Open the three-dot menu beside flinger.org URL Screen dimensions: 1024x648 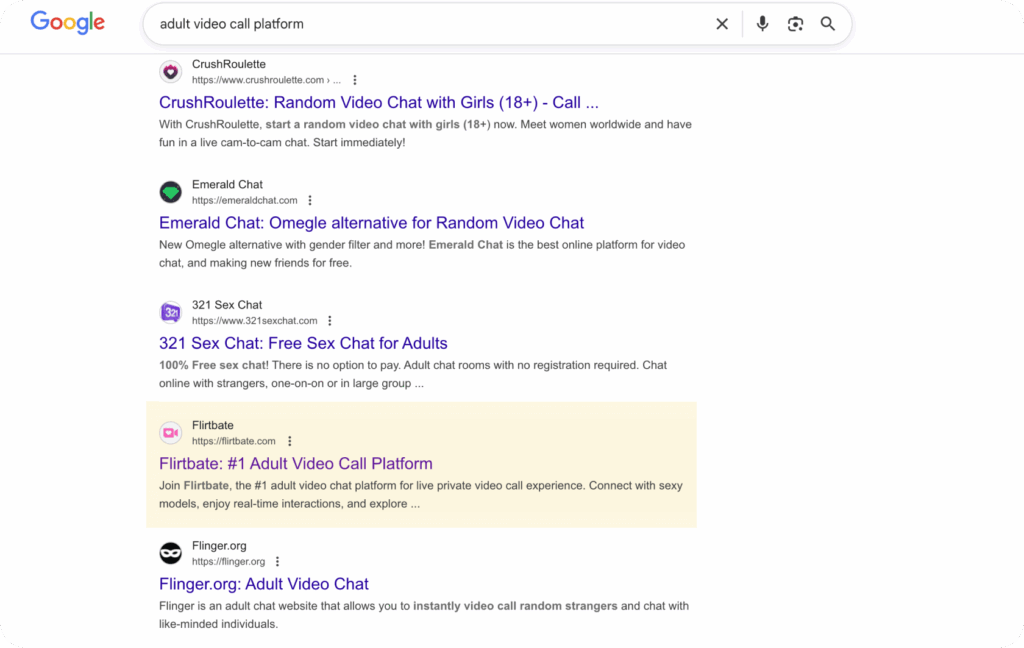click(x=278, y=561)
